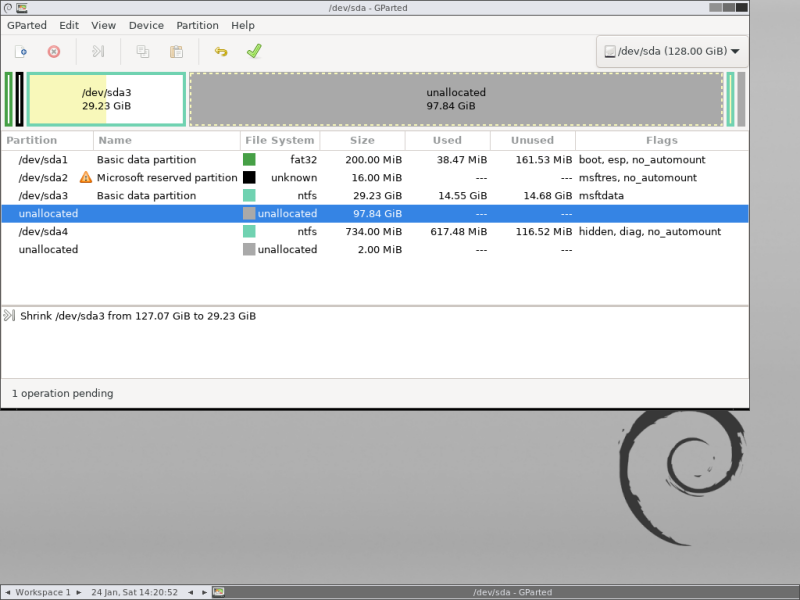Click the pending shrink operation icon
Image resolution: width=800 pixels, height=600 pixels.
[9, 316]
